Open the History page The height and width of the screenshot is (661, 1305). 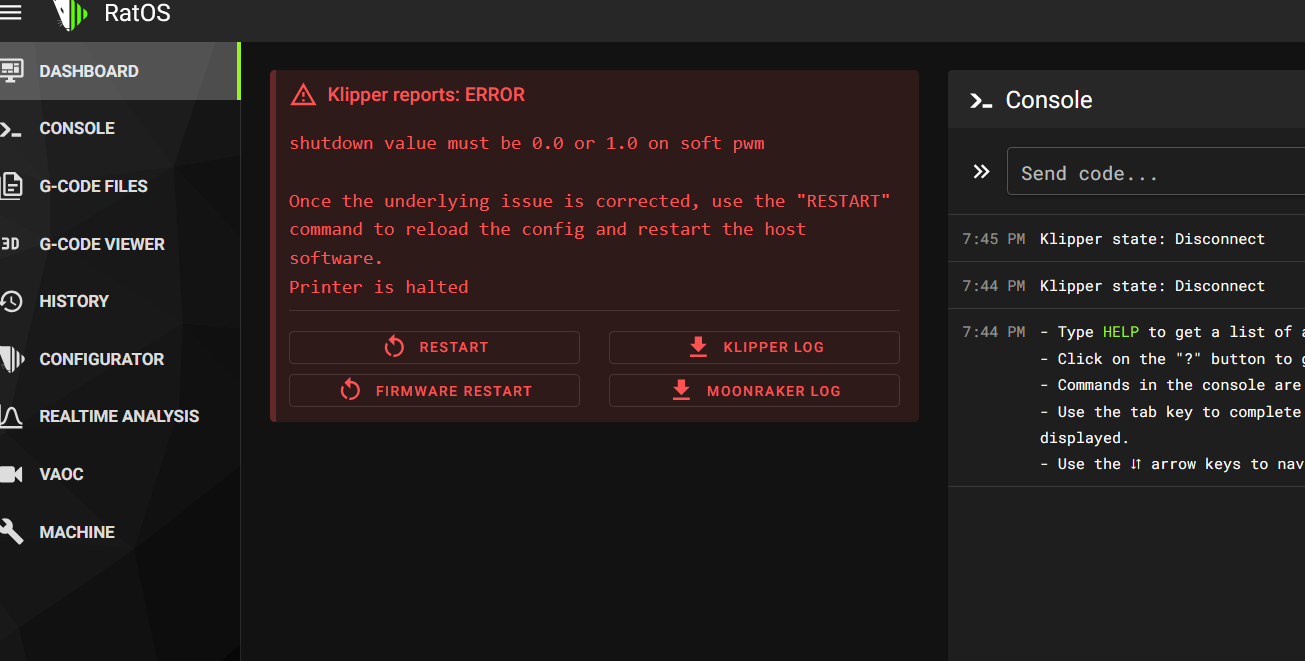click(120, 301)
